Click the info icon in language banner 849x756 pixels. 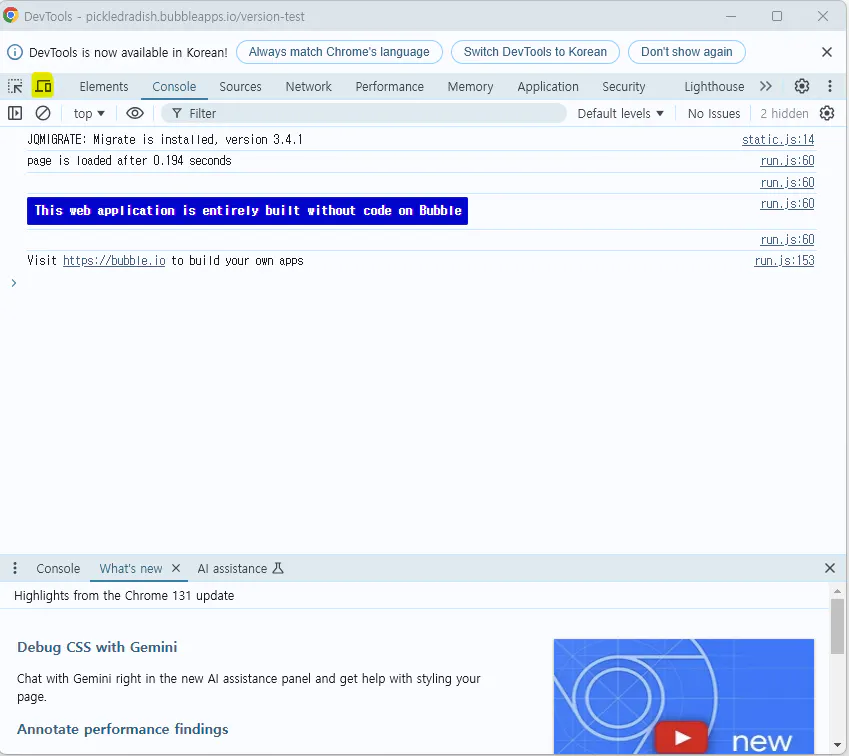pyautogui.click(x=15, y=52)
